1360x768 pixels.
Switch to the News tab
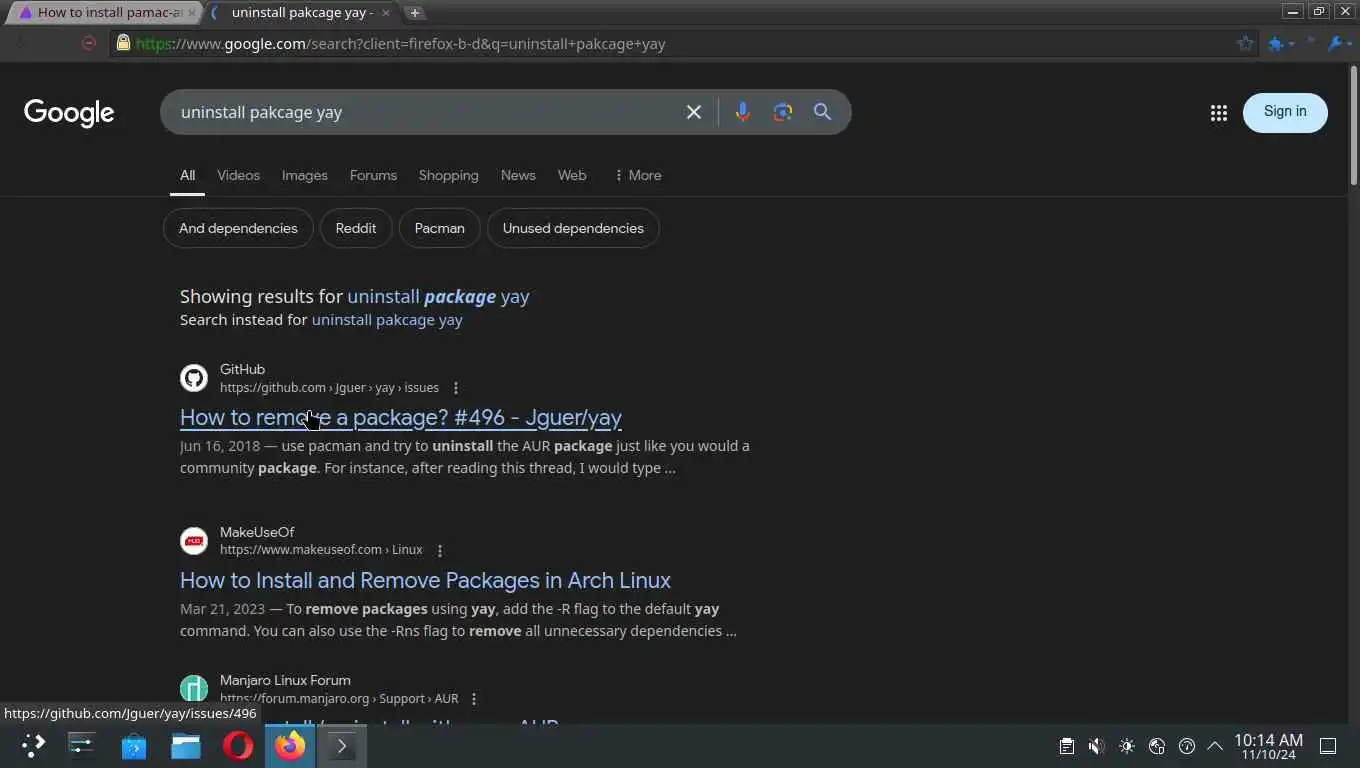click(x=518, y=175)
